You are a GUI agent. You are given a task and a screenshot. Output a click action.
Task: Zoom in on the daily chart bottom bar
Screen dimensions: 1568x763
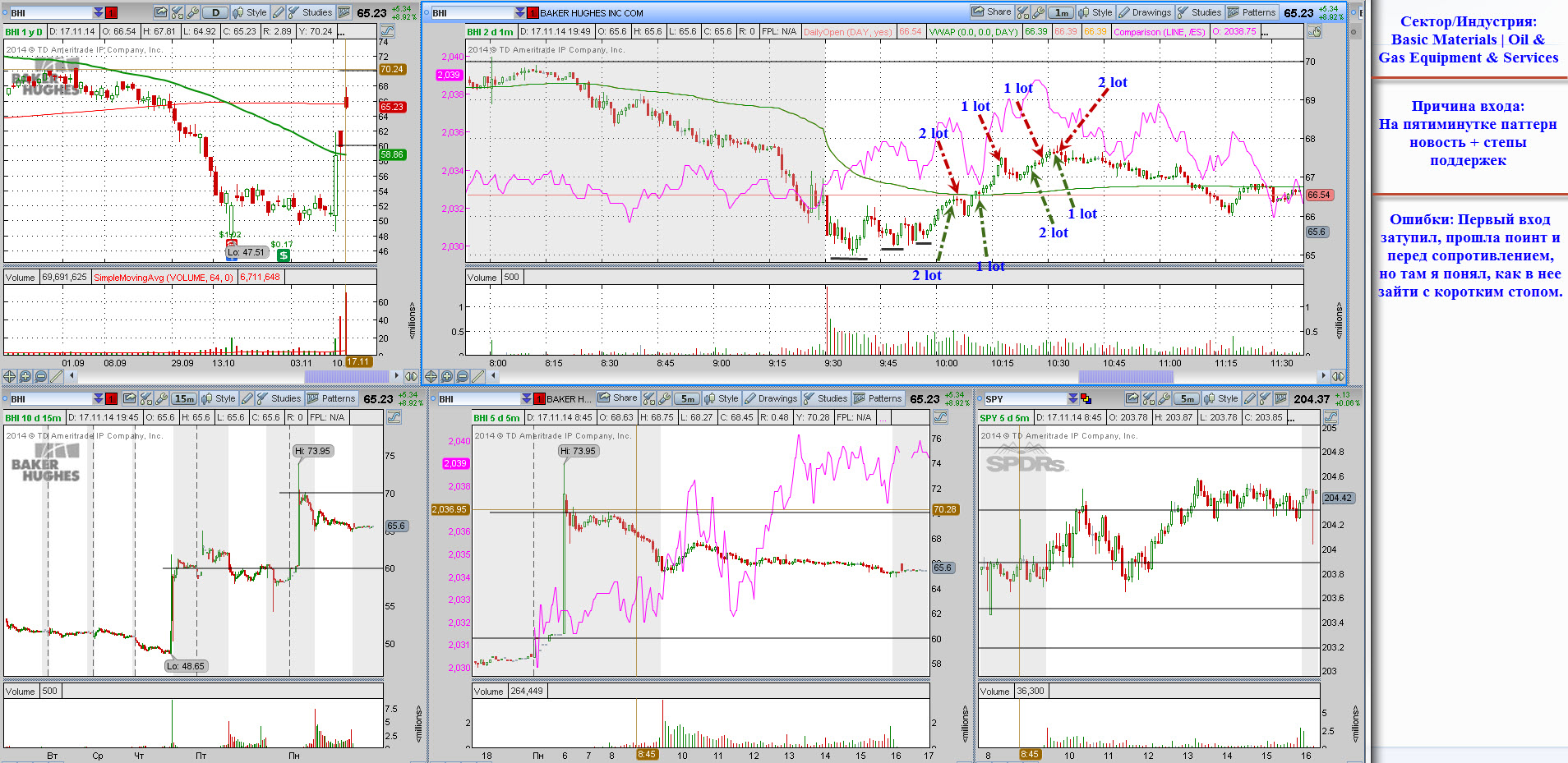click(x=25, y=376)
